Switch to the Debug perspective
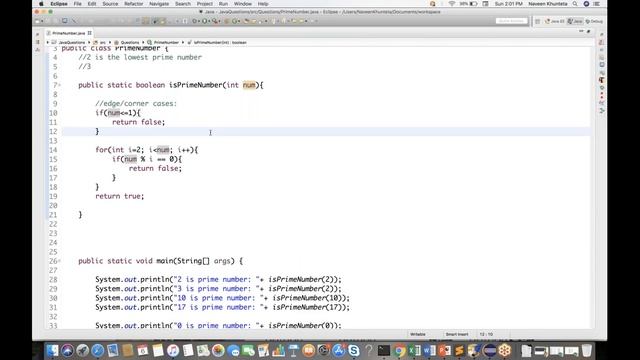 [x=594, y=21]
